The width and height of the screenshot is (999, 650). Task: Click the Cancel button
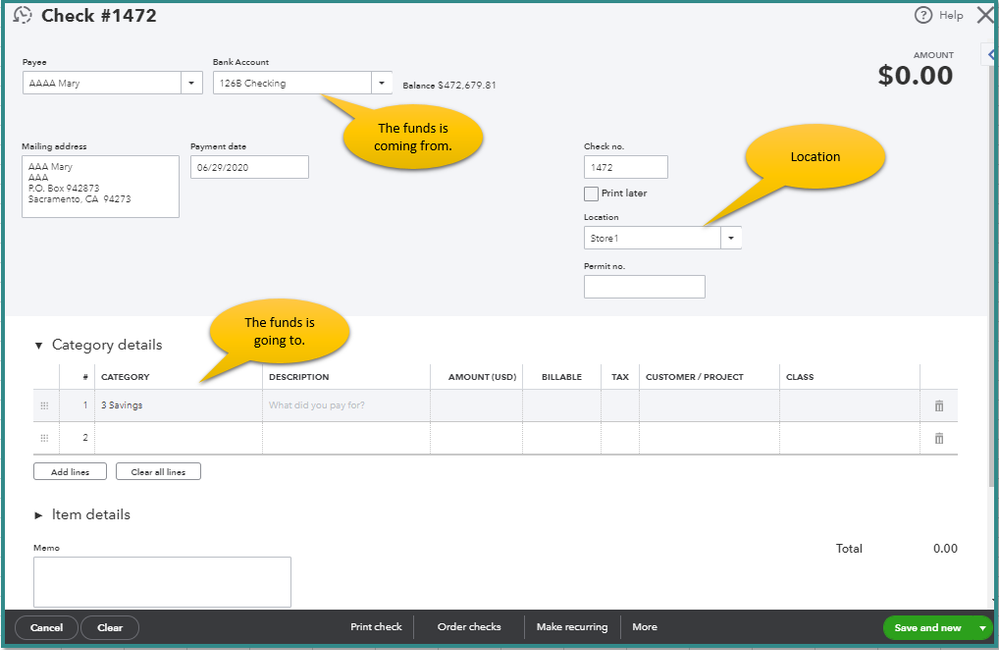[x=47, y=628]
